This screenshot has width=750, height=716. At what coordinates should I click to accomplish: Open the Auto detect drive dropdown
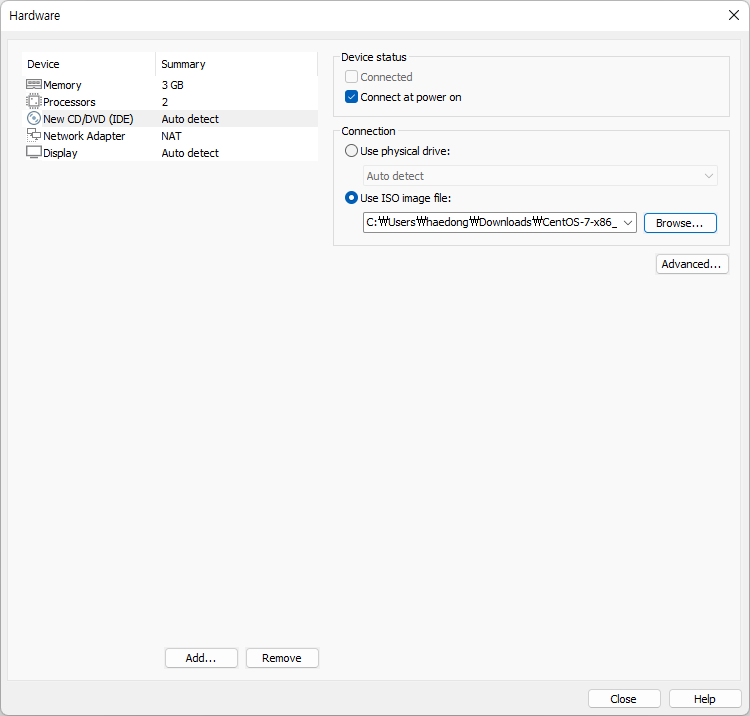click(540, 176)
